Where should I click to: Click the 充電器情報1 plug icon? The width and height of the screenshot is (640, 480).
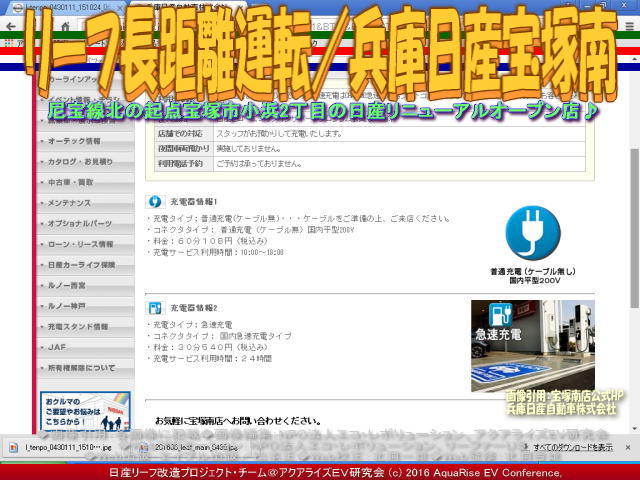155,201
